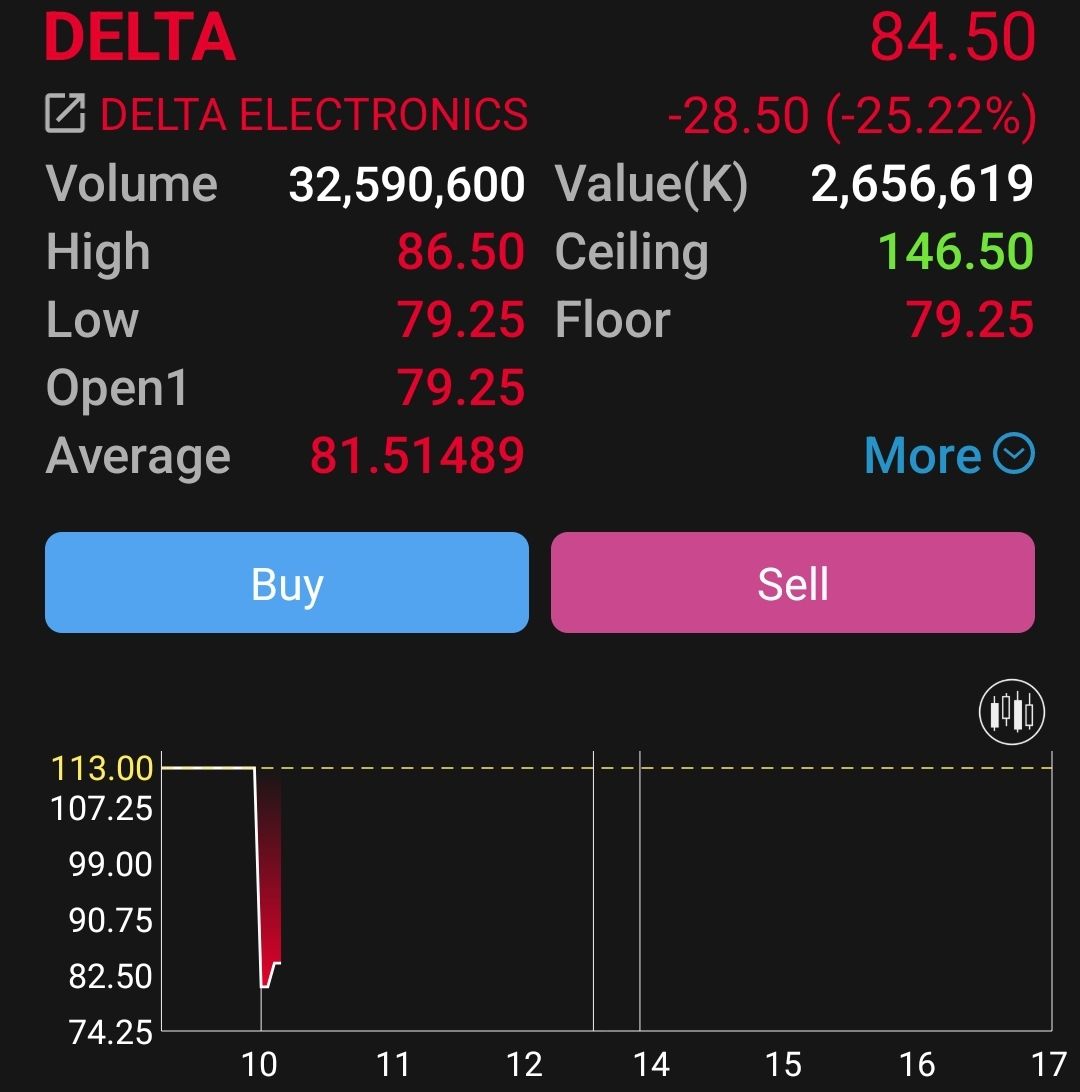Expand the More chevron icon

(1013, 453)
